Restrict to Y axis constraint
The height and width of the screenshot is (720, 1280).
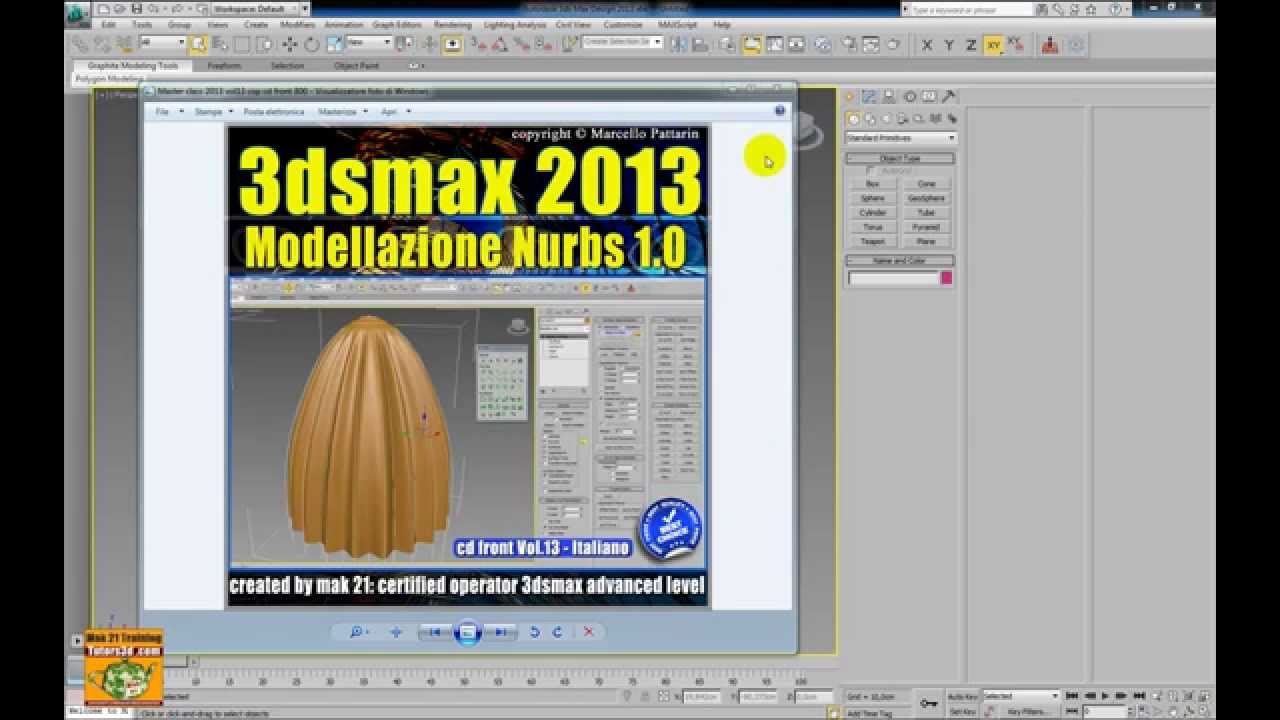click(949, 45)
